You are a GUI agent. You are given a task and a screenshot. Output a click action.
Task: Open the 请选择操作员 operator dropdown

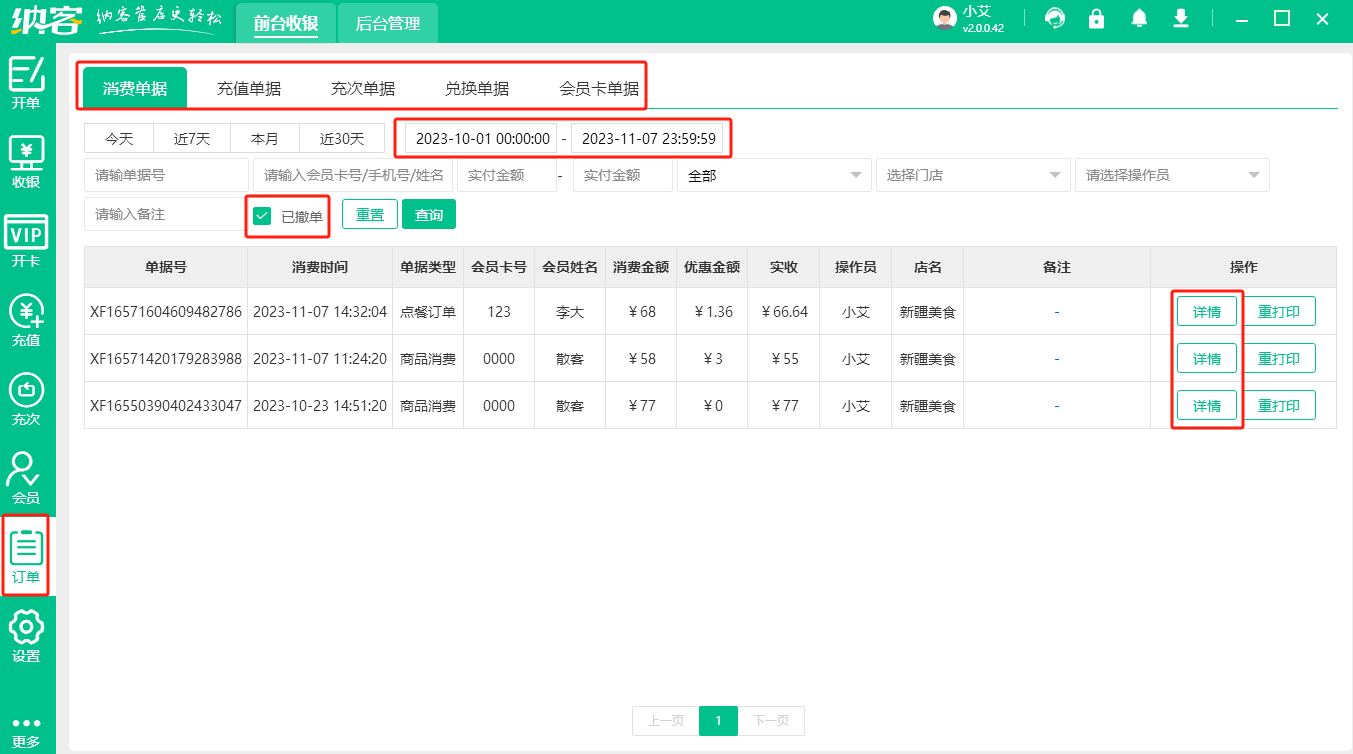point(1171,174)
